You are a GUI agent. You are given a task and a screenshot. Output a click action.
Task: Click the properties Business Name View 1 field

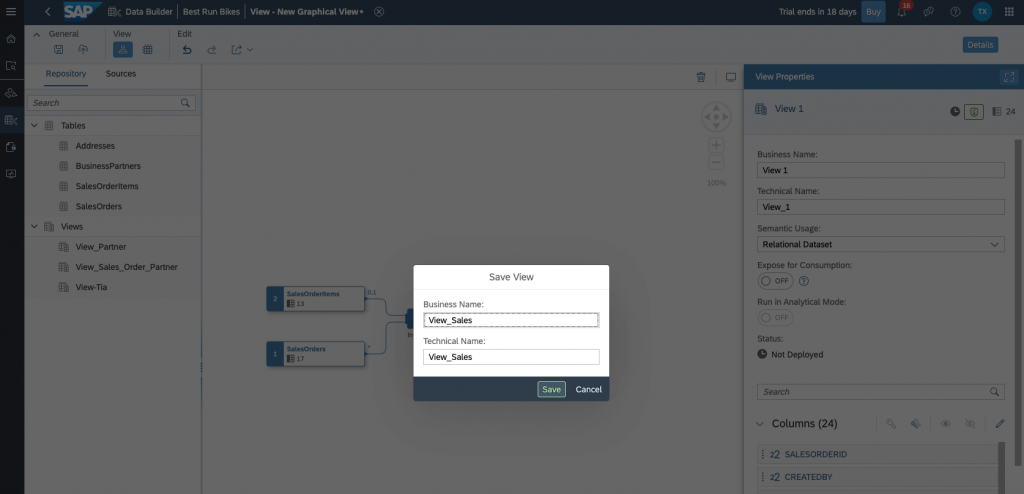pyautogui.click(x=880, y=170)
